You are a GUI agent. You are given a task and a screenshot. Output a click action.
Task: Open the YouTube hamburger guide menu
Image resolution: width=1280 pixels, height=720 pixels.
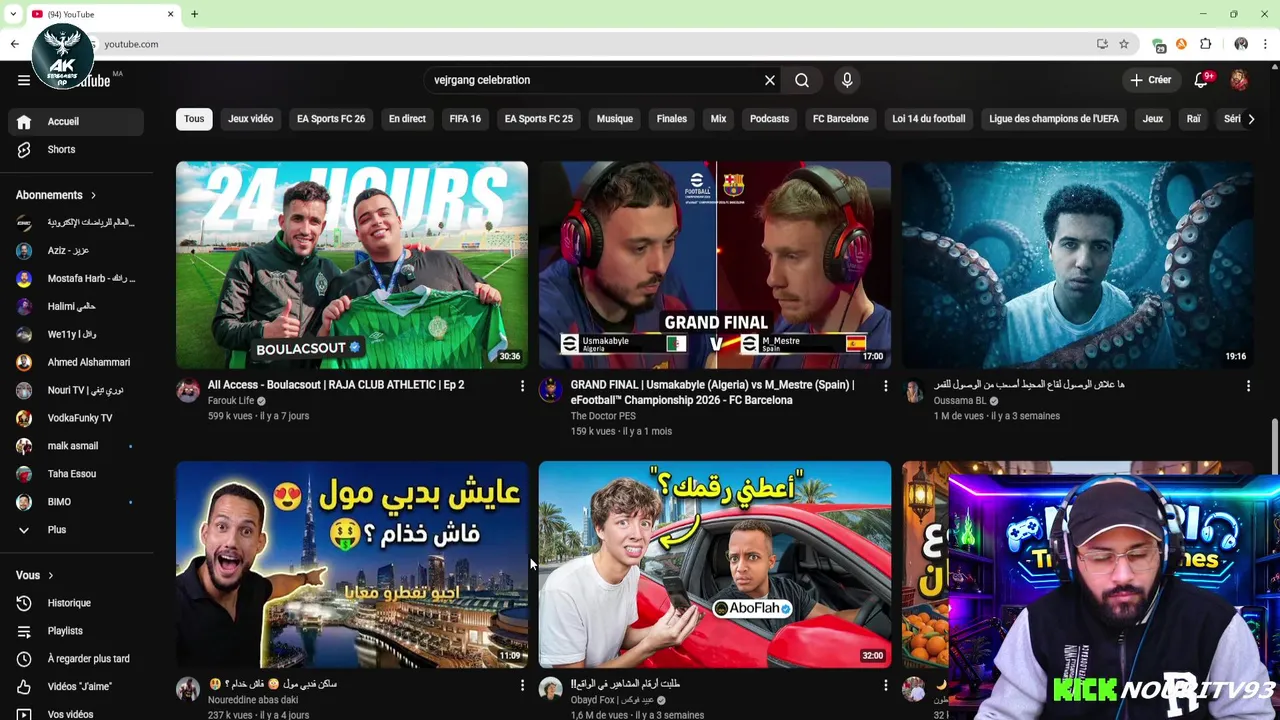[24, 80]
